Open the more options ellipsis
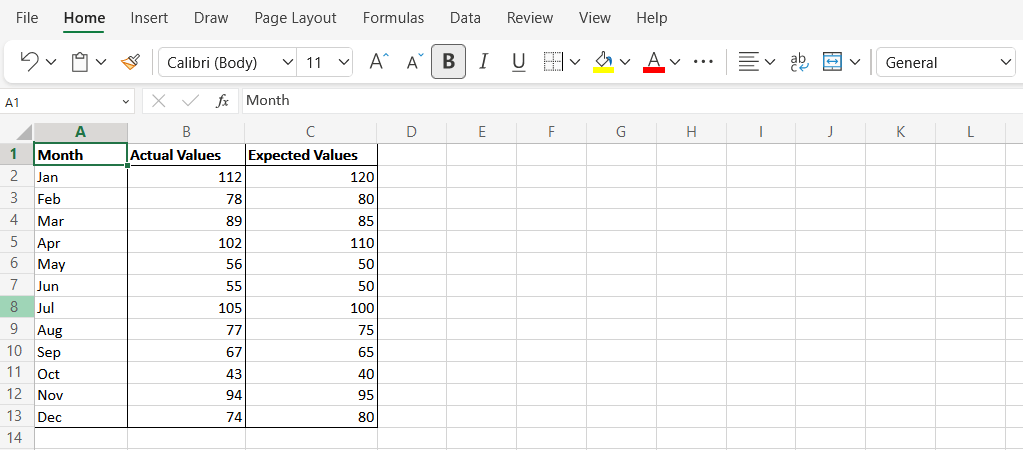The image size is (1023, 450). click(703, 62)
